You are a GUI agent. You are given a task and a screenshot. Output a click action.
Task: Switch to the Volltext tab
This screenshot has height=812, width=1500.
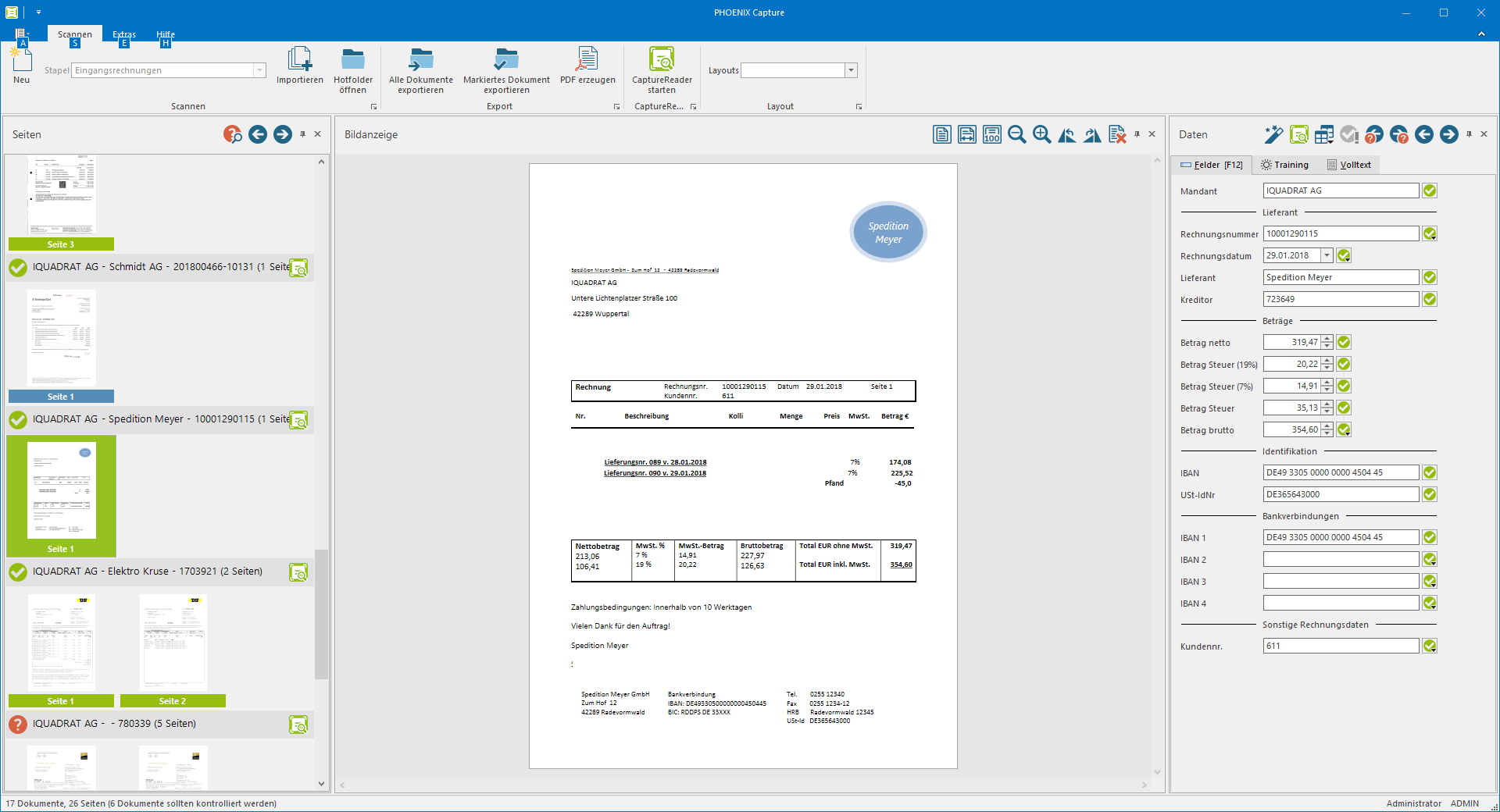coord(1349,165)
